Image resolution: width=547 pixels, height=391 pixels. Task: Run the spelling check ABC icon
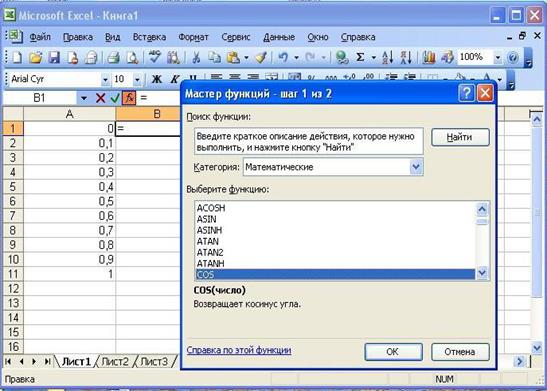155,57
